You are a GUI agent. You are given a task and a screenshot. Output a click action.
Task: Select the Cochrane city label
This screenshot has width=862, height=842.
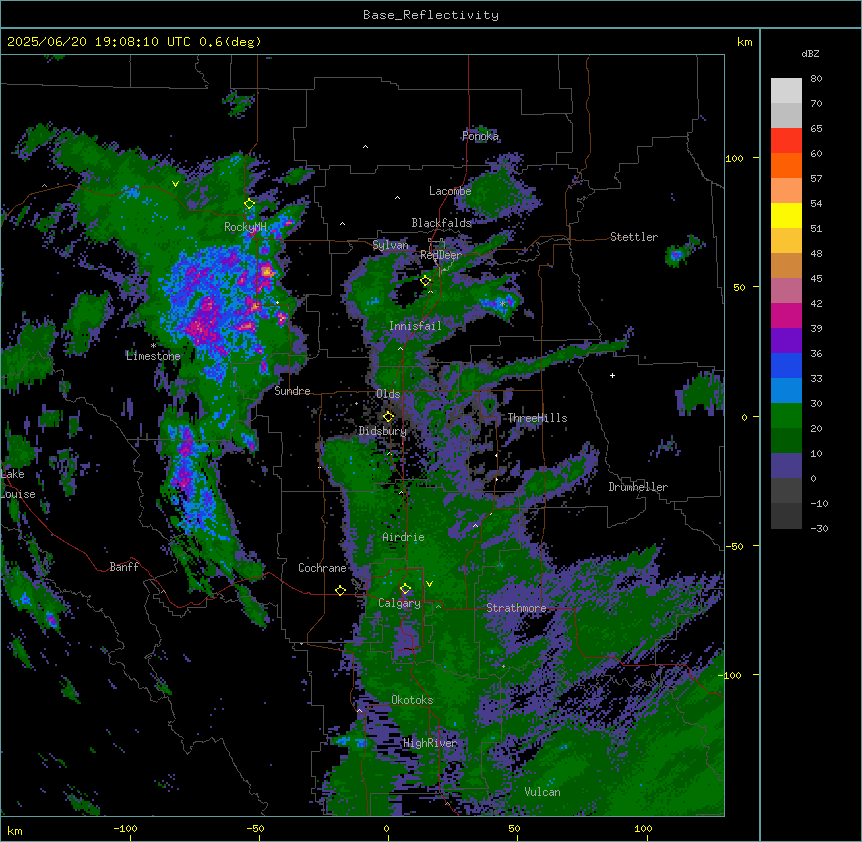pos(322,568)
